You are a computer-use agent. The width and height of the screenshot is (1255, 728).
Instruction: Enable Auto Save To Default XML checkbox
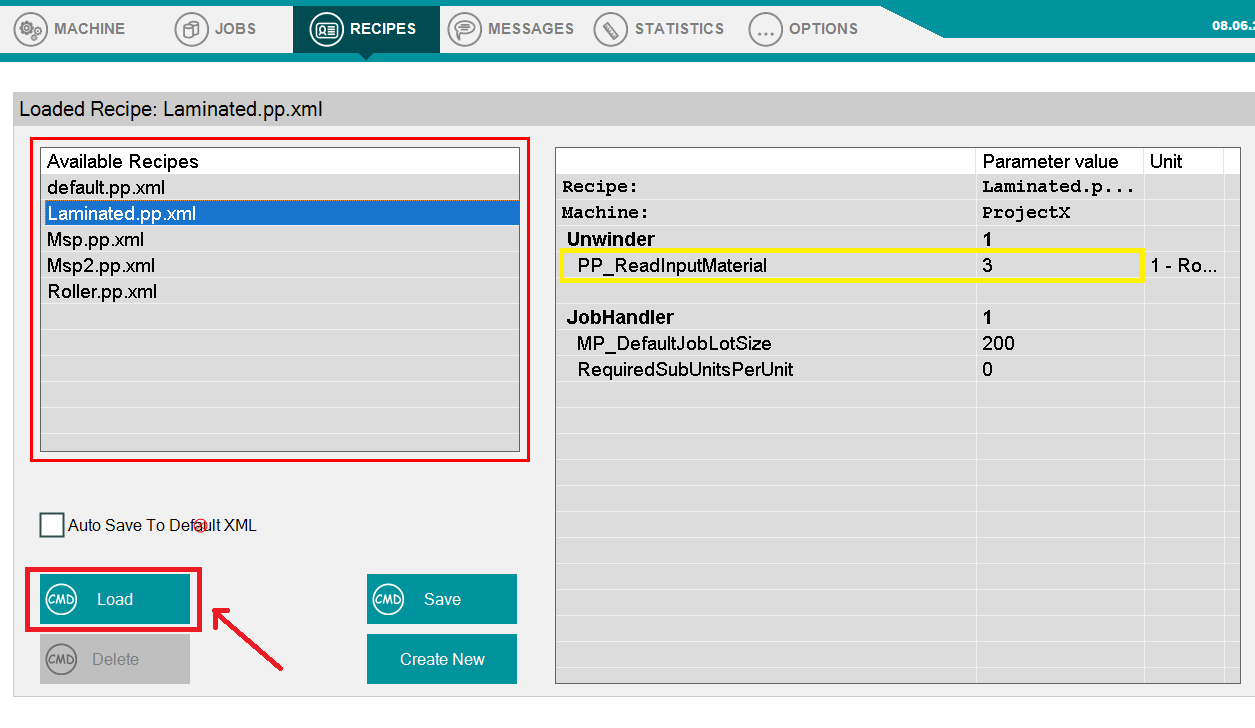(52, 525)
